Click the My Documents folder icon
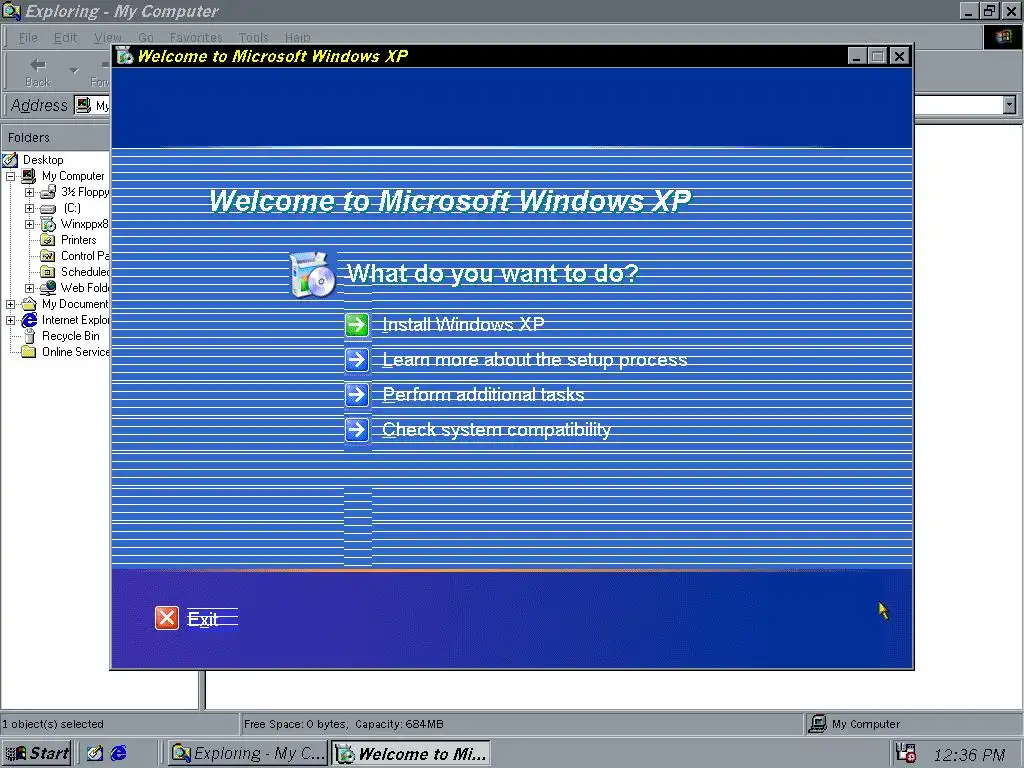Image resolution: width=1024 pixels, height=768 pixels. coord(29,304)
